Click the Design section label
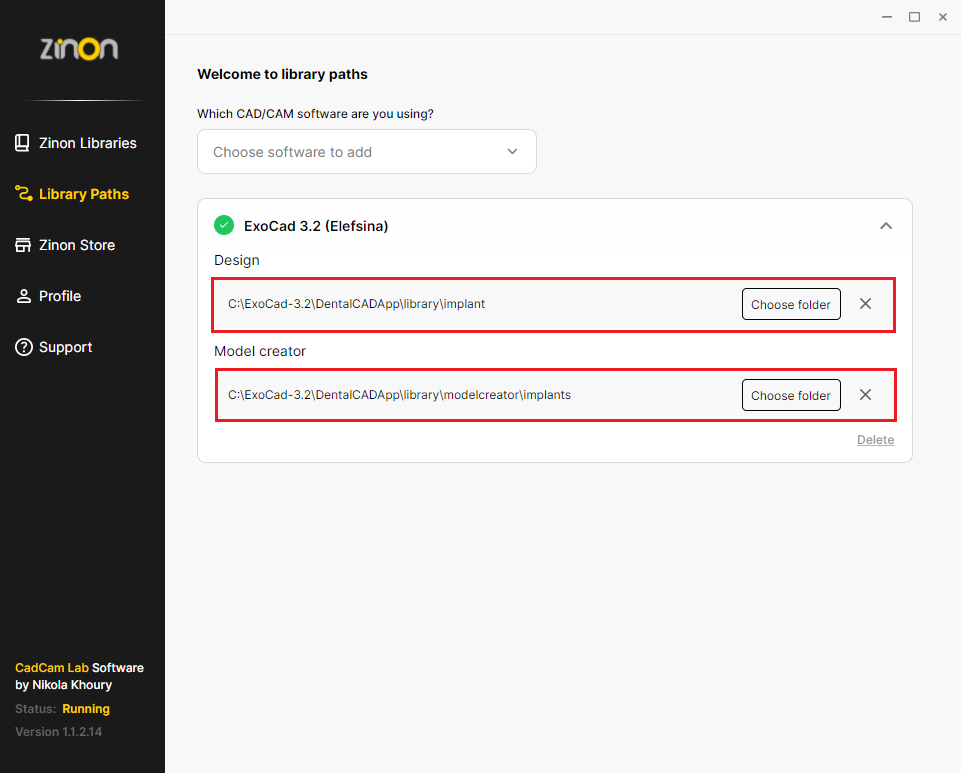The height and width of the screenshot is (773, 961). click(x=237, y=261)
